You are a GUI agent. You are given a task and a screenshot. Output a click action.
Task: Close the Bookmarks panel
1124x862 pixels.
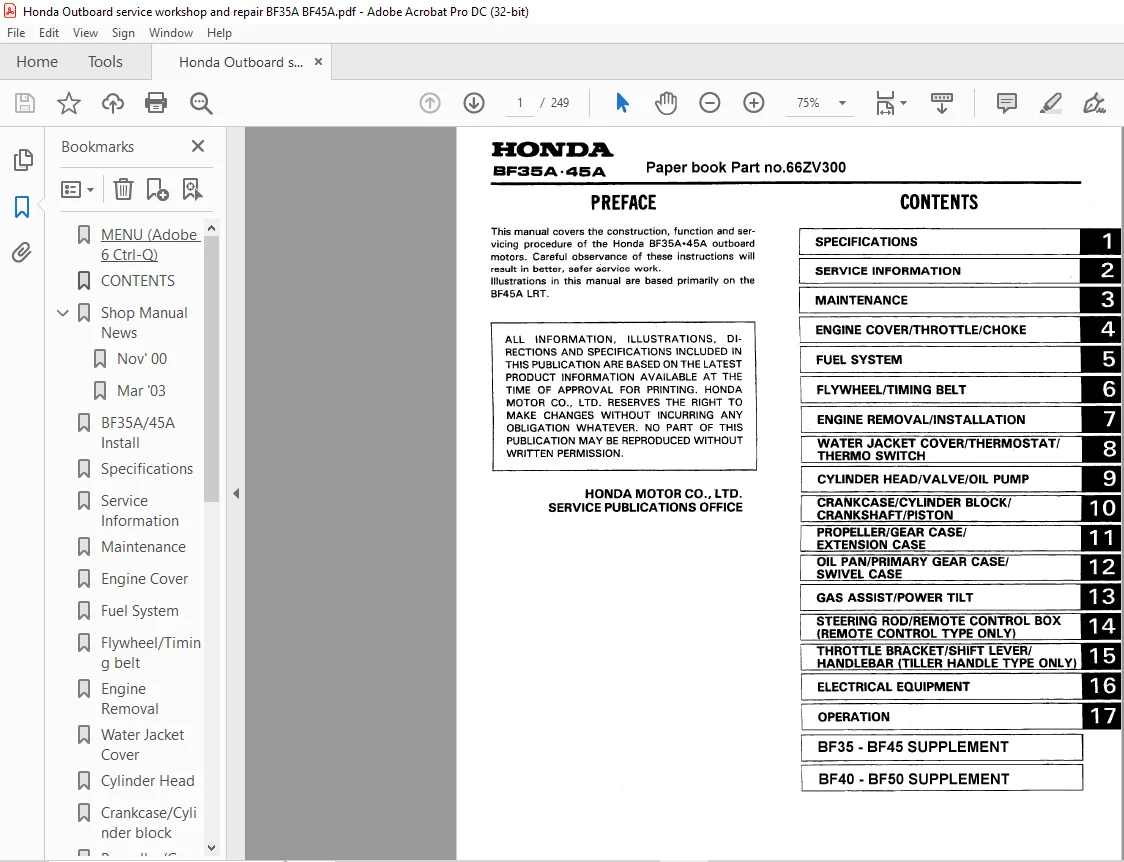click(198, 146)
